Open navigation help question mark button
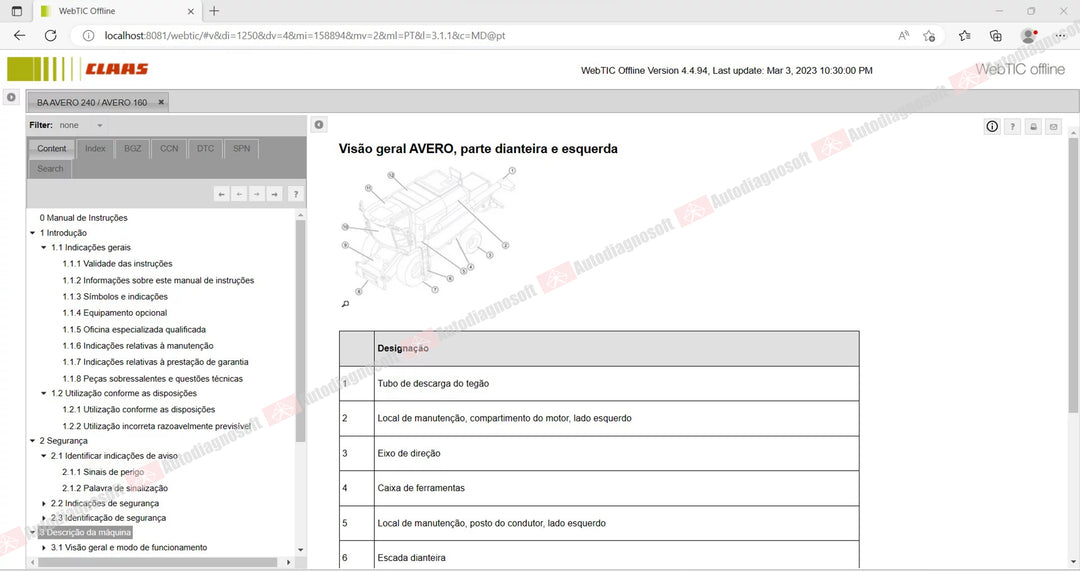Viewport: 1080px width, 571px height. [x=295, y=194]
